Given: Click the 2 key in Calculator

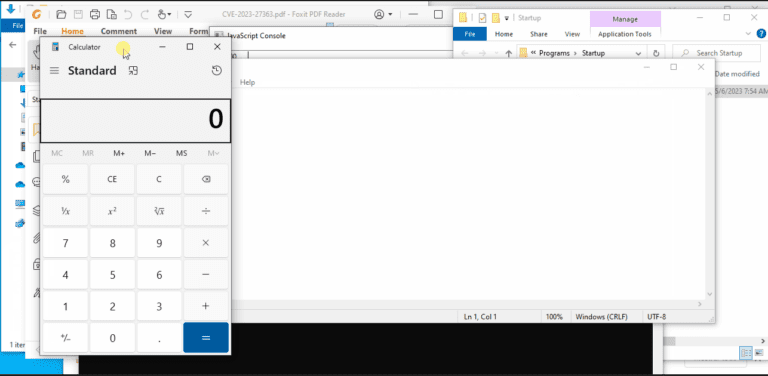Looking at the screenshot, I should click(x=112, y=306).
